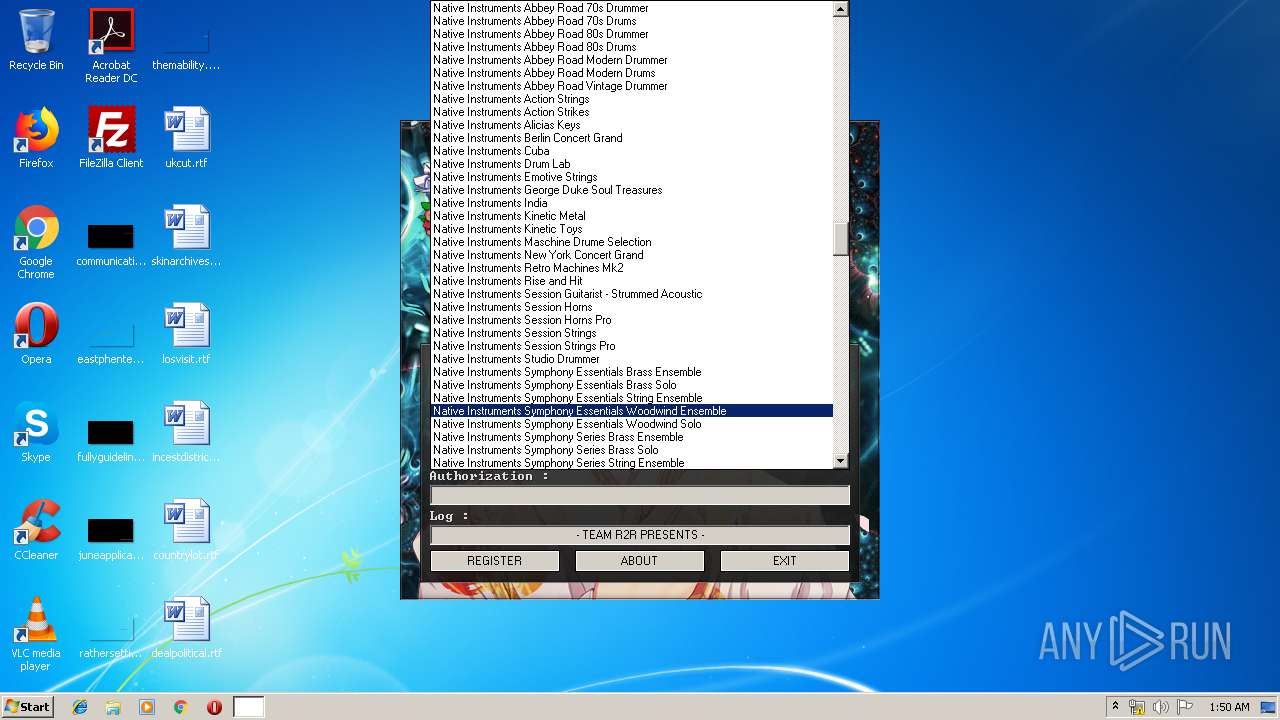Open Windows Explorer folder in taskbar

[113, 707]
